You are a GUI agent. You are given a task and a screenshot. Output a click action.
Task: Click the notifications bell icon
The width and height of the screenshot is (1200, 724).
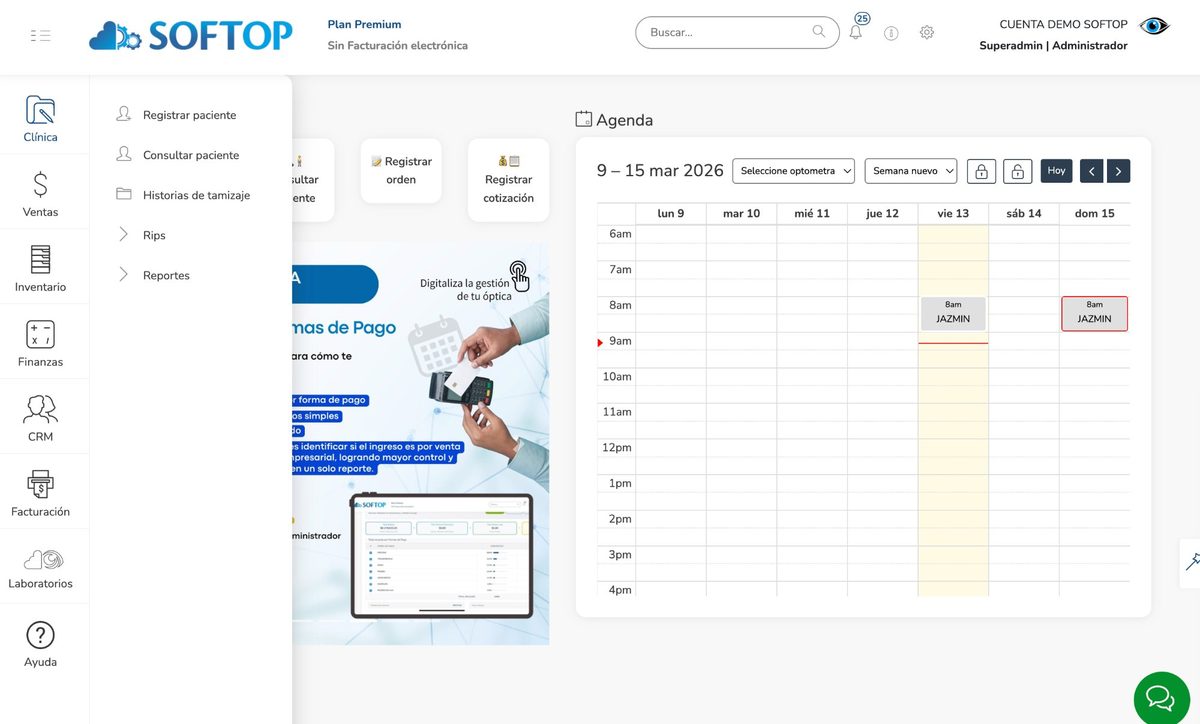point(855,33)
